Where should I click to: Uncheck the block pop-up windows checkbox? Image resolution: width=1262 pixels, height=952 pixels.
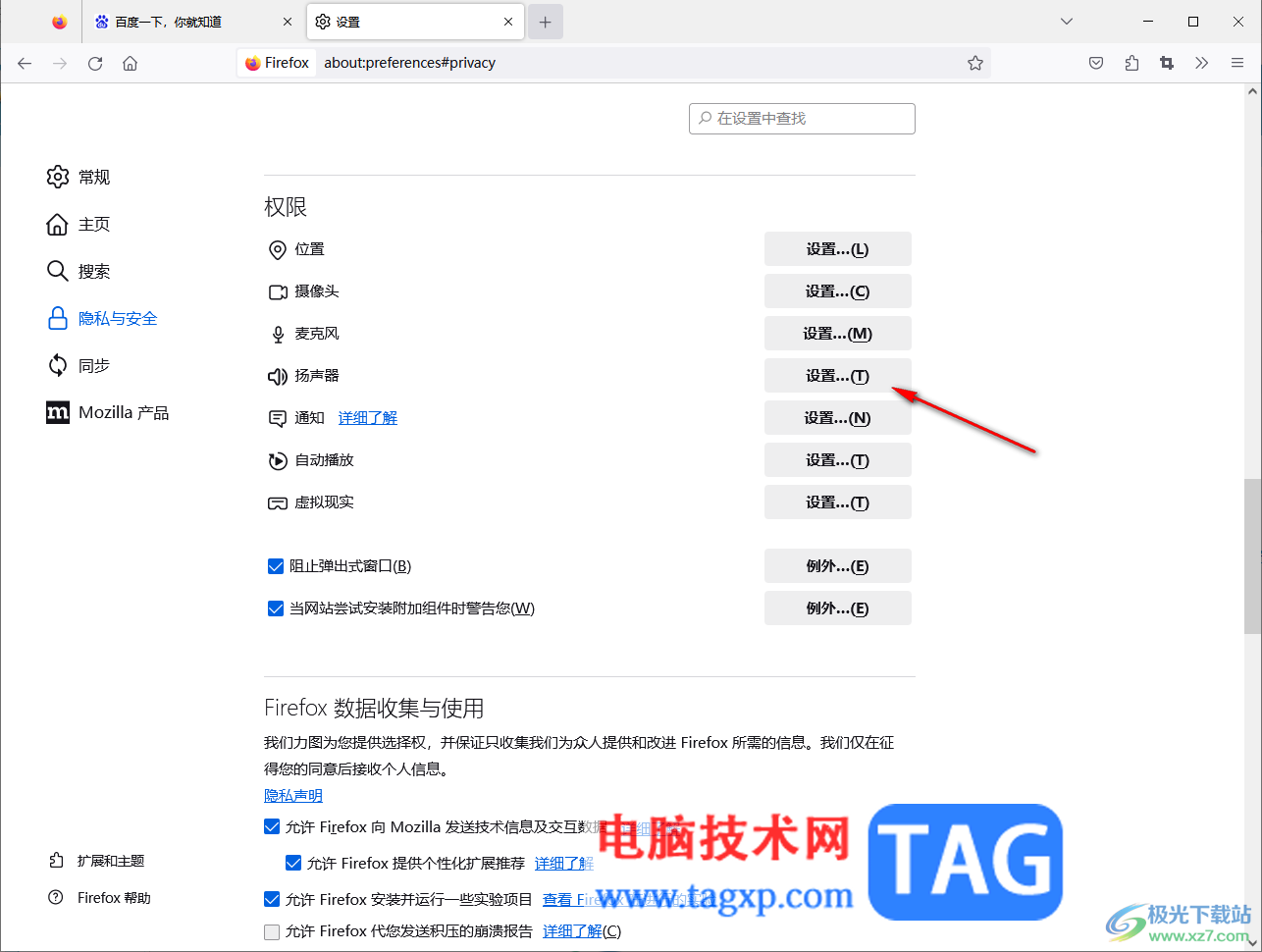[x=276, y=566]
